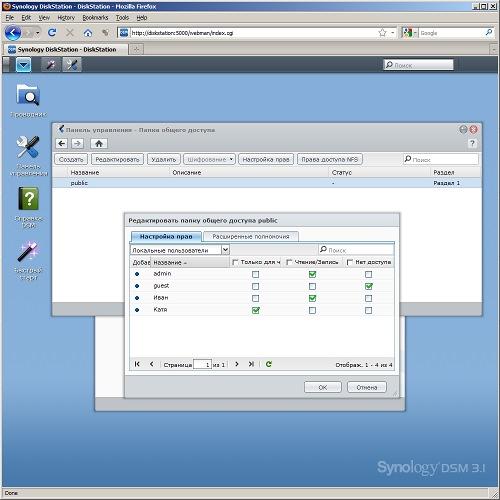The width and height of the screenshot is (500, 500).
Task: Open the Control Panel desktop icon
Action: (28, 147)
